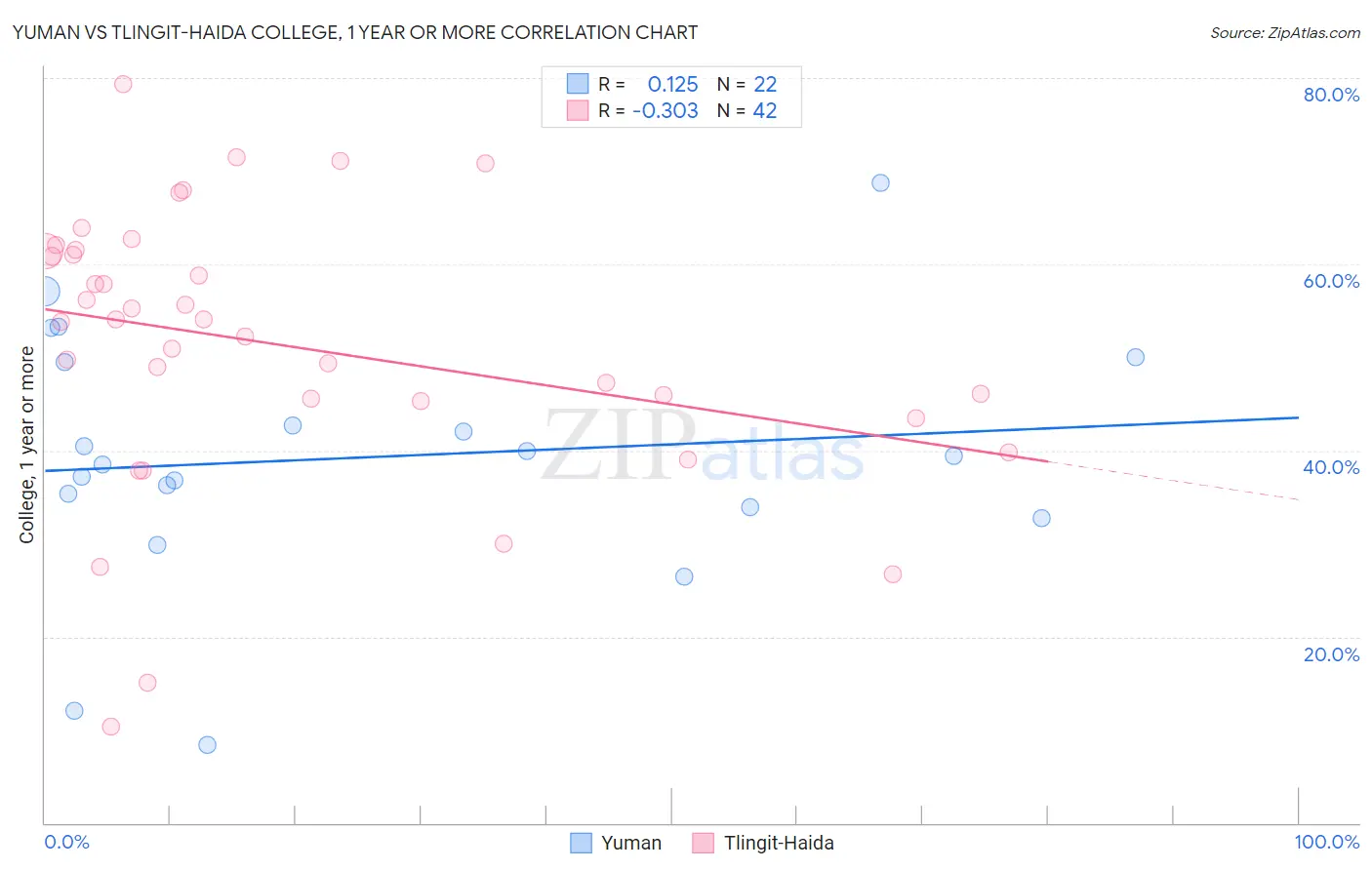Click the blue swatch beside R = 0.125

coord(578,84)
